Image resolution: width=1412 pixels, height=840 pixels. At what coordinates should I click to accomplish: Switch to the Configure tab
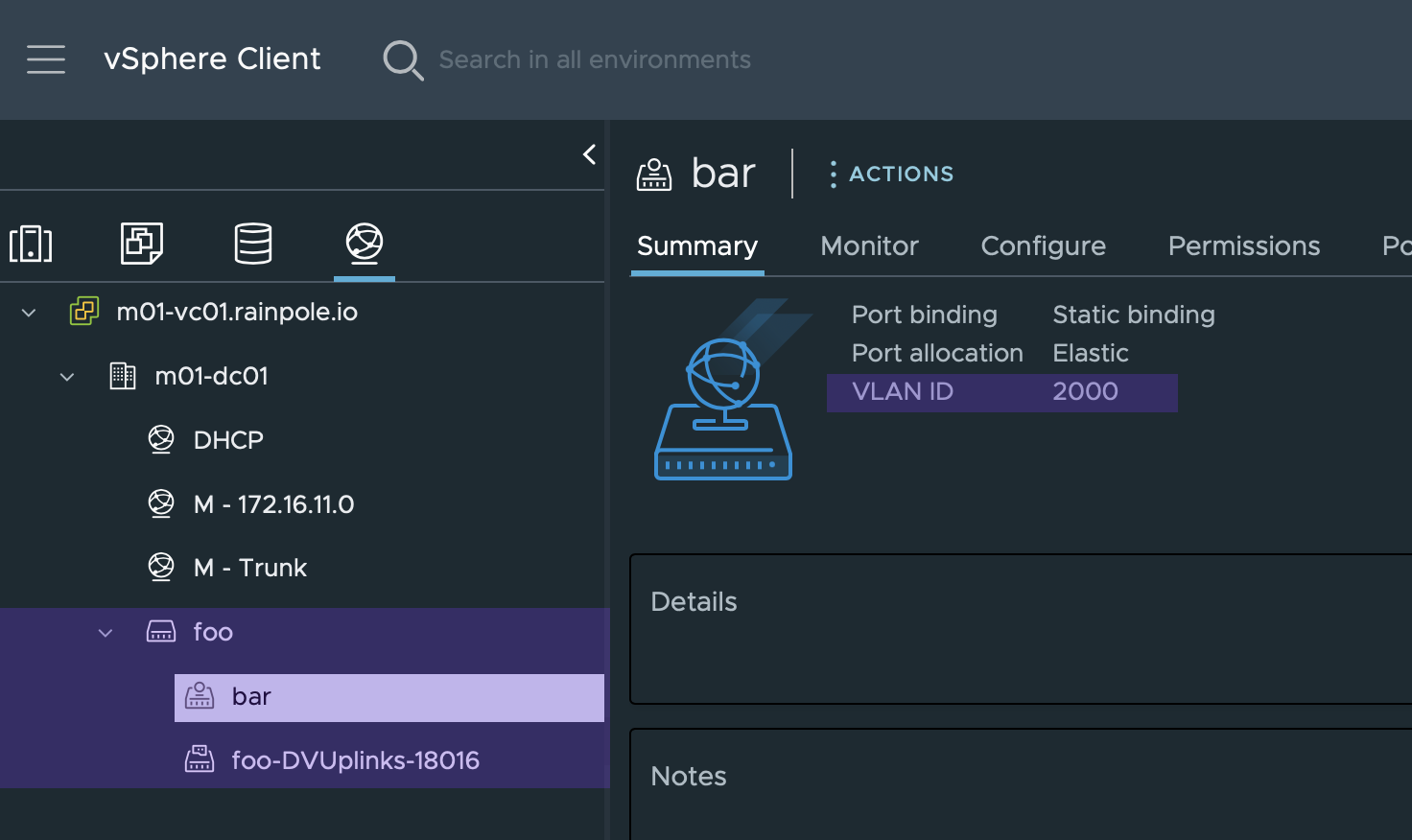coord(1043,245)
